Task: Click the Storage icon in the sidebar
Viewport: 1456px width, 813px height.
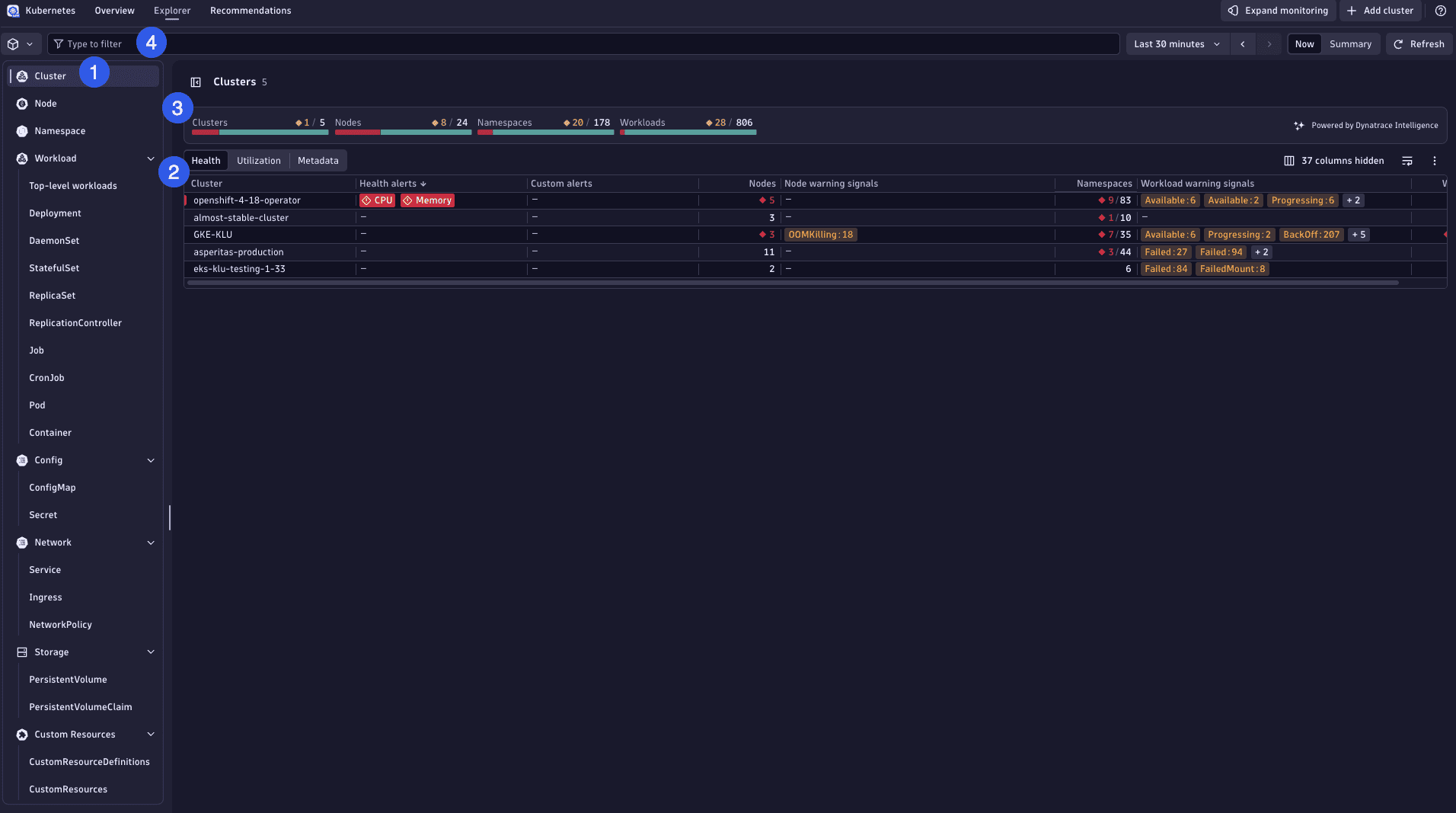Action: (22, 652)
